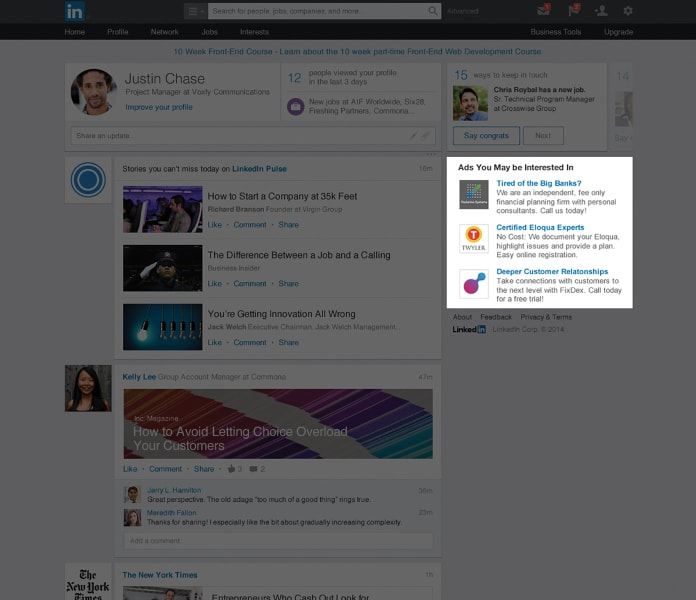Click Upgrade in the nav bar
Screen dimensions: 696x600
pyautogui.click(x=618, y=32)
